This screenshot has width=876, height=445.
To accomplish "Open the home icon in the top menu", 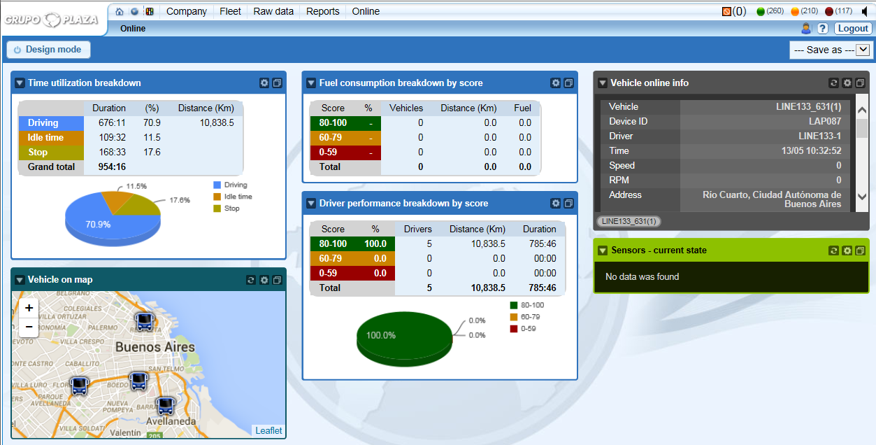I will coord(119,11).
